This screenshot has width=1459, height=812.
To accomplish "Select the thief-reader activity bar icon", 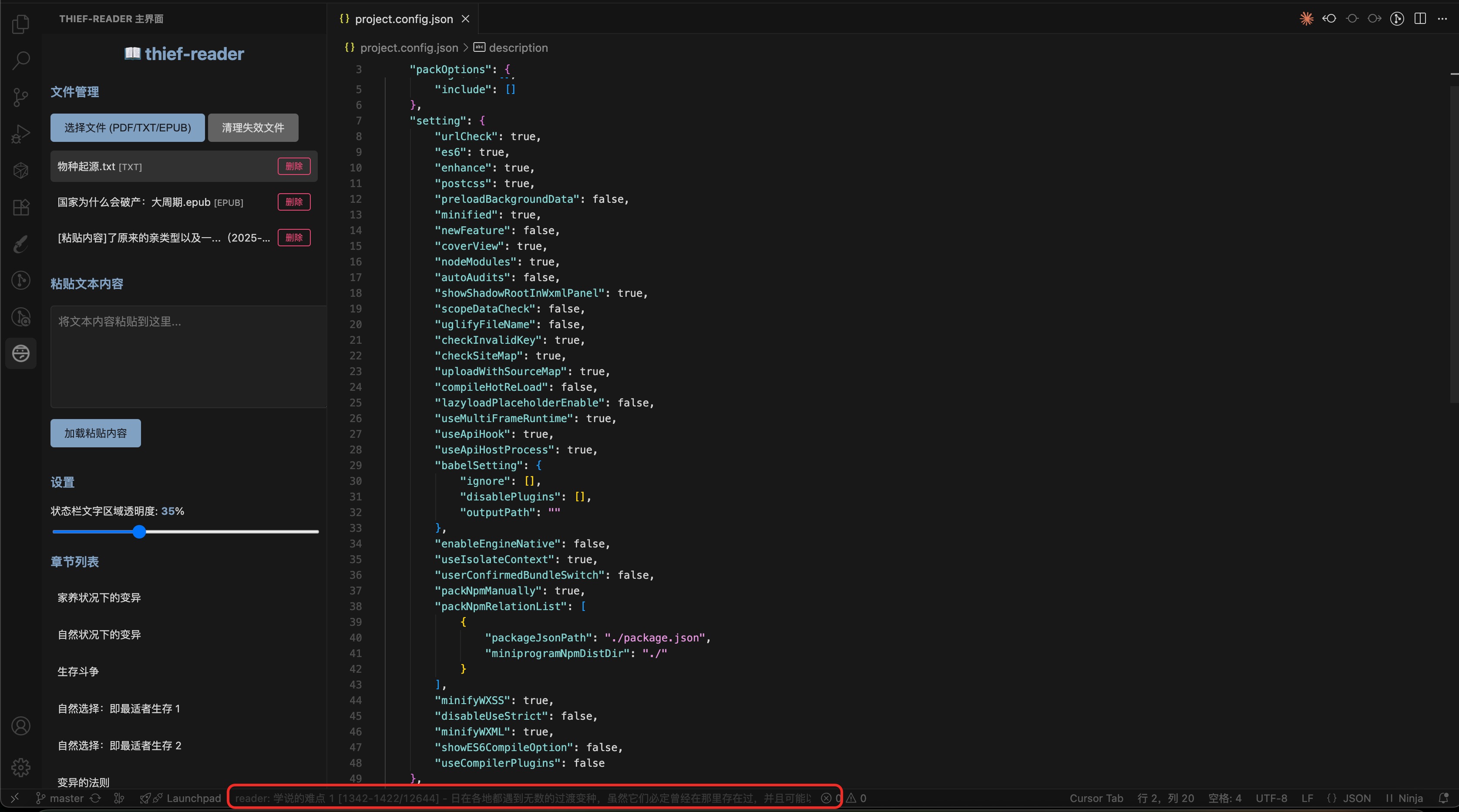I will (x=21, y=353).
